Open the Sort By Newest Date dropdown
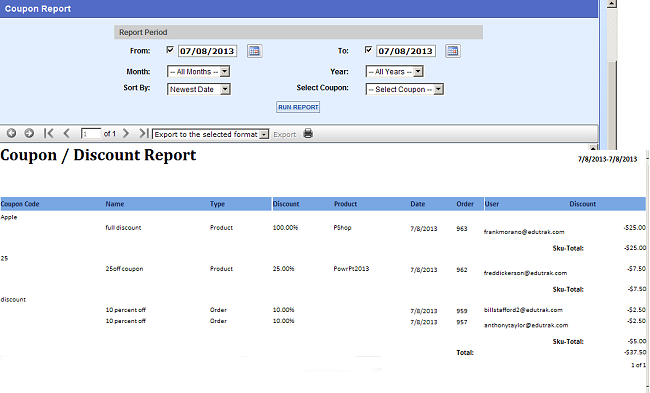Screen dimensions: 650x393 coord(199,89)
